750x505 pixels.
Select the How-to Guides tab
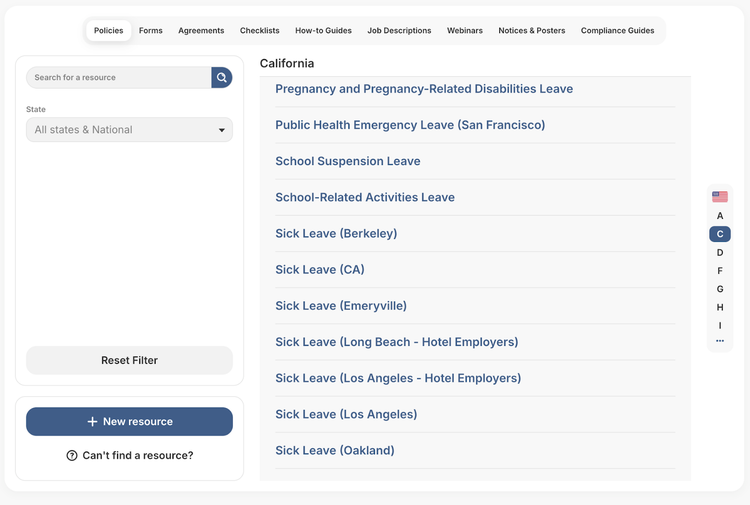[x=323, y=31]
